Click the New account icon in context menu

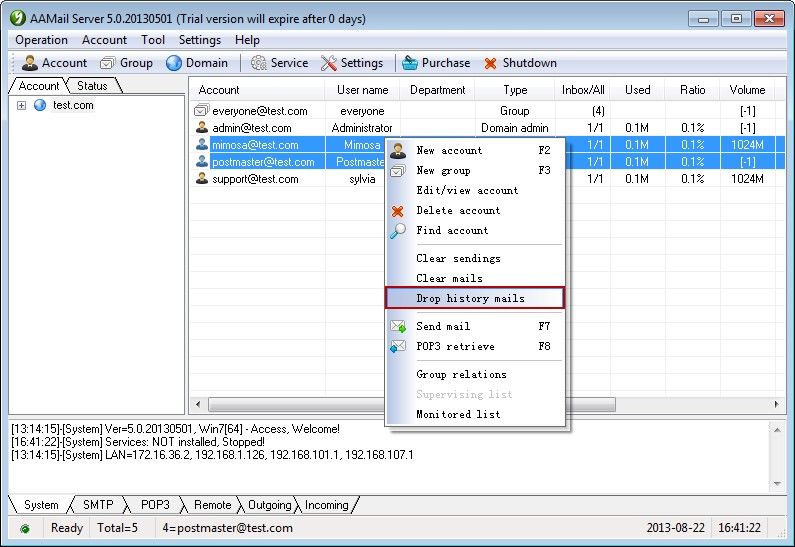tap(398, 151)
